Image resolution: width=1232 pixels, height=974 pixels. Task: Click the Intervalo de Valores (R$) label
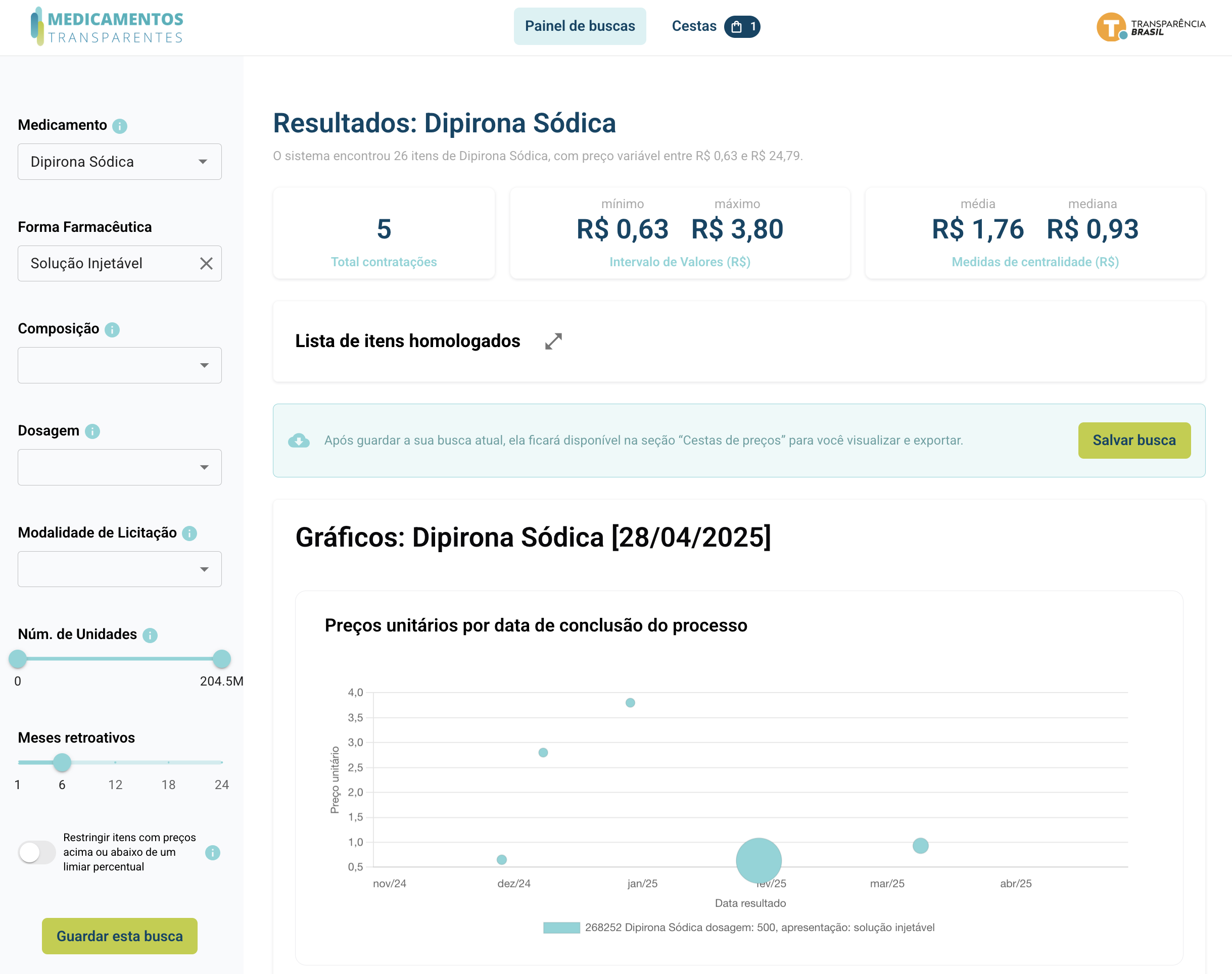[x=680, y=262]
